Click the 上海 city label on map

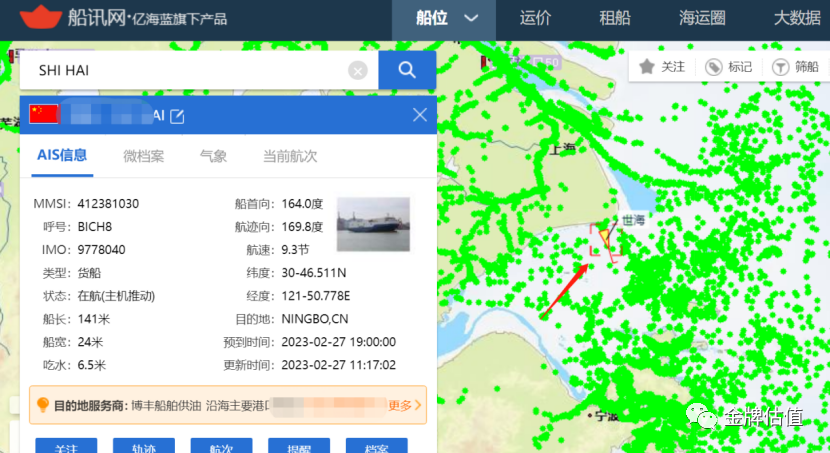pyautogui.click(x=563, y=149)
